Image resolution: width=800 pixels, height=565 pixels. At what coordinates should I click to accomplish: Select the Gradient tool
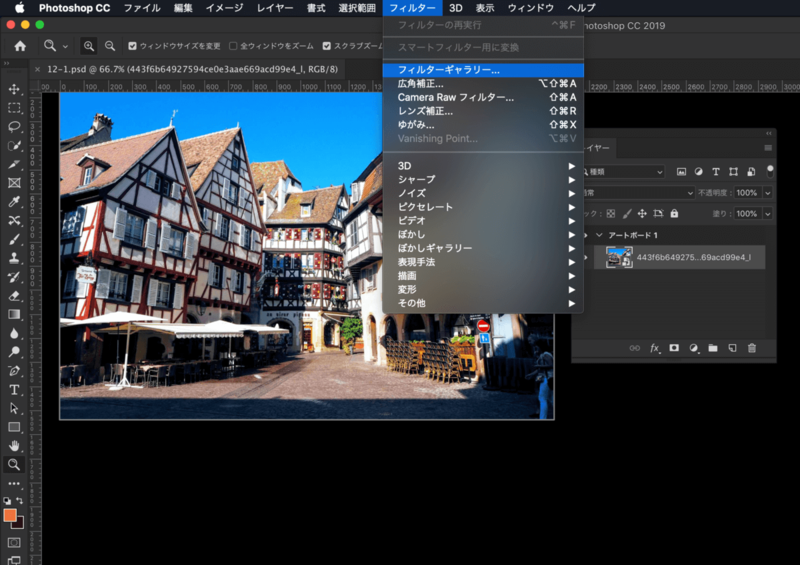(x=14, y=314)
